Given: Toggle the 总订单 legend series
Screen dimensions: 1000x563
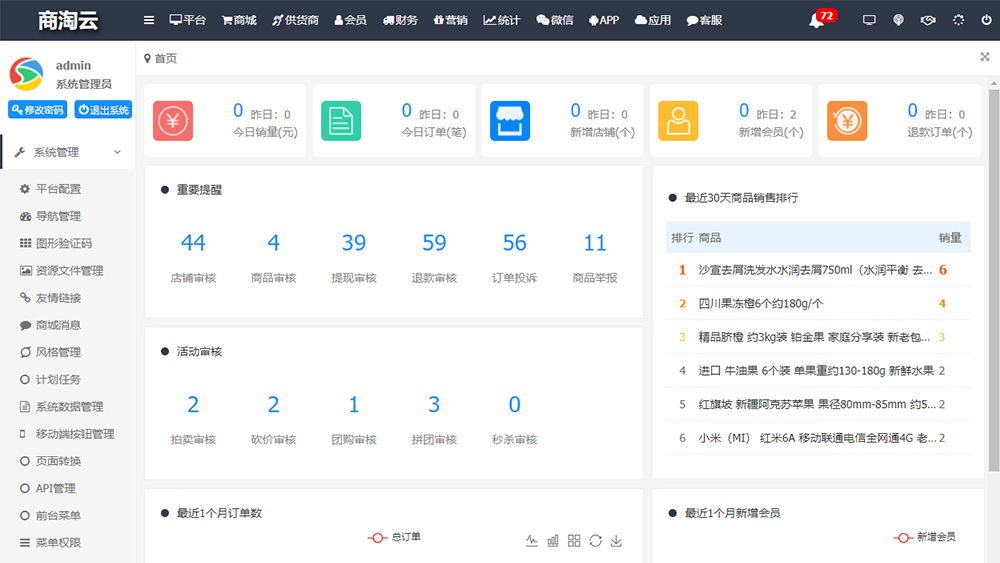Looking at the screenshot, I should click(x=394, y=537).
